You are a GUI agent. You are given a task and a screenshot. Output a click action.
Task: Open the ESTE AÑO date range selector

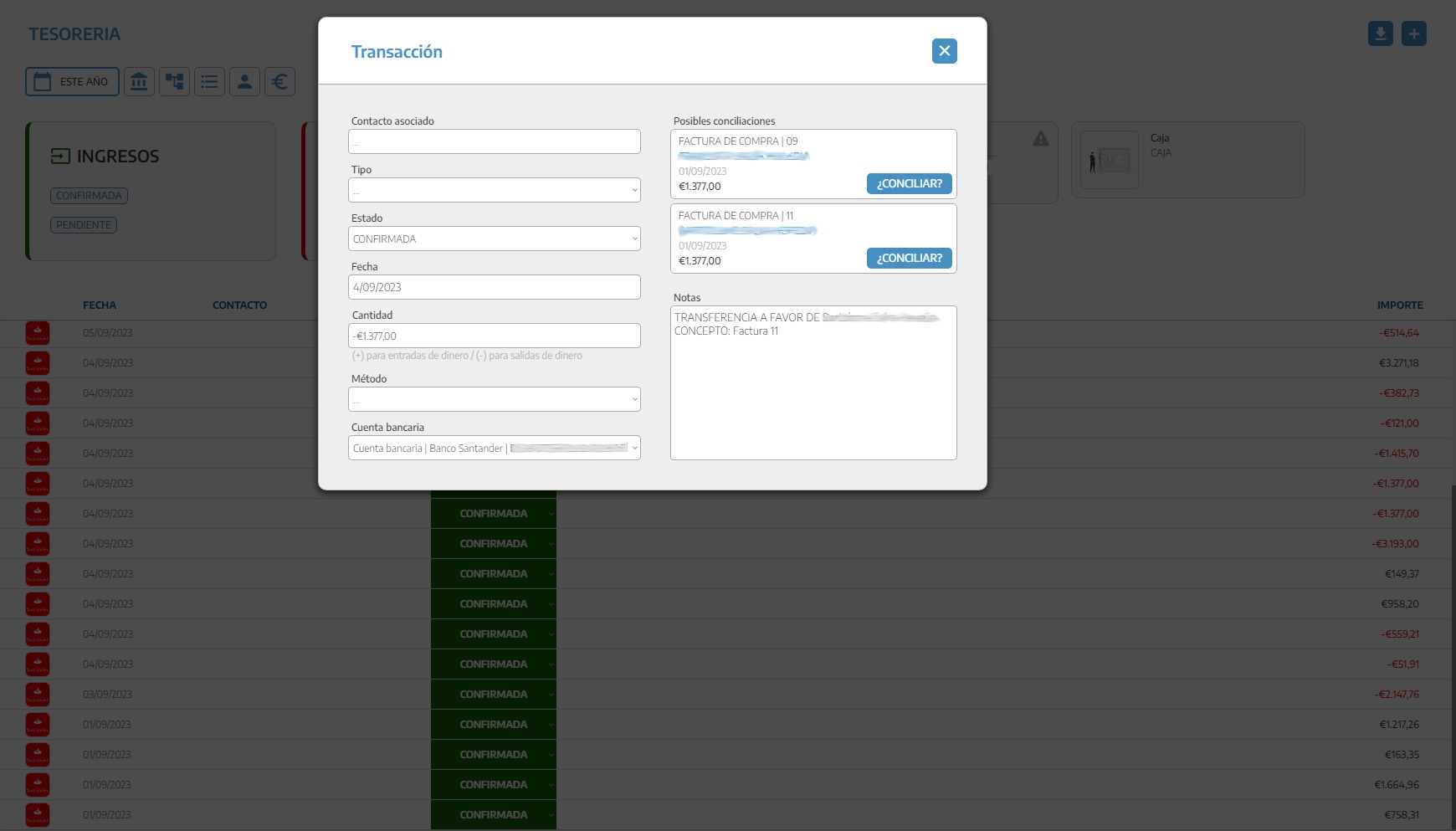[72, 82]
